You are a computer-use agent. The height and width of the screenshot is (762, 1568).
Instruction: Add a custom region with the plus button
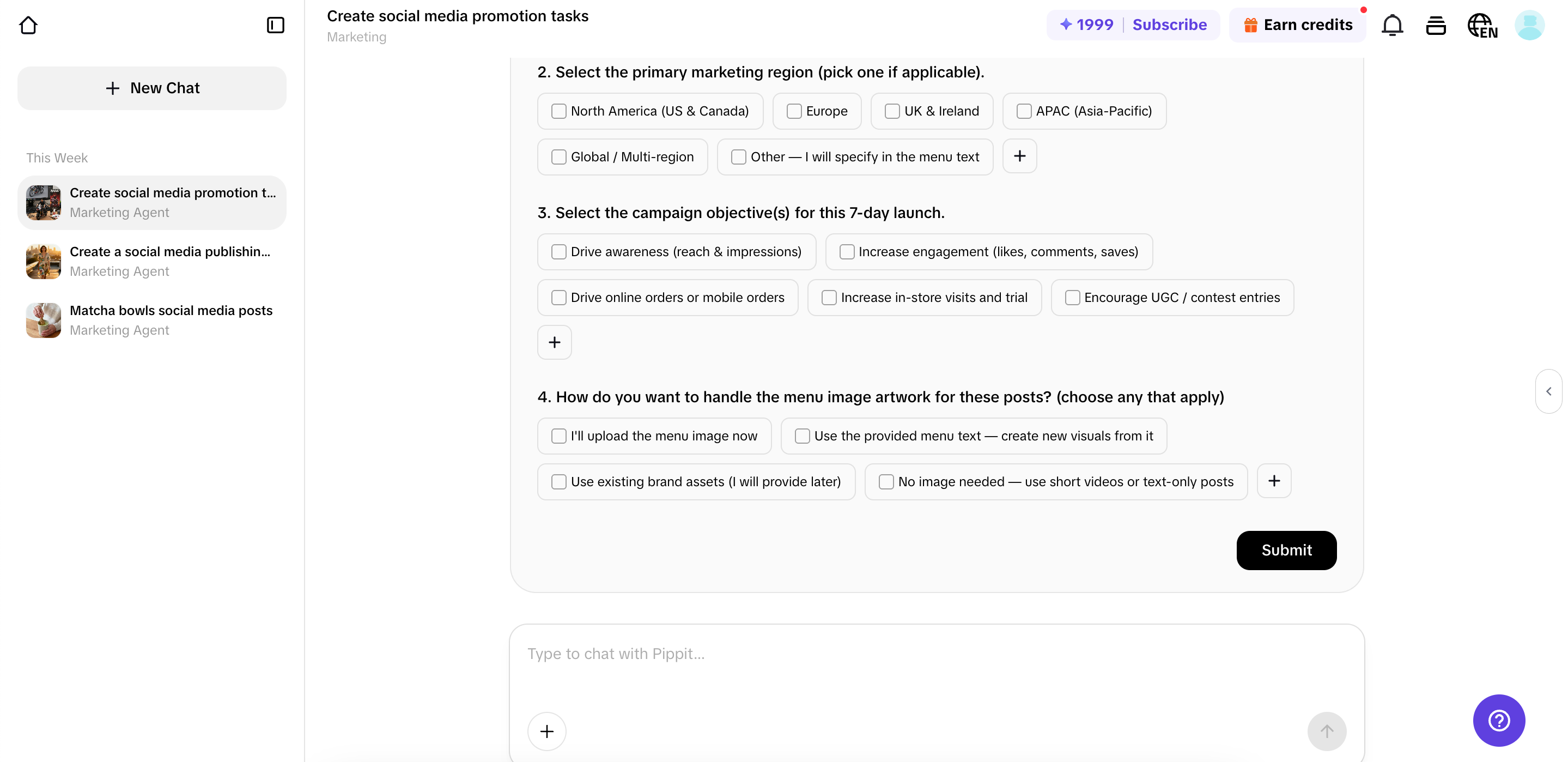(x=1019, y=156)
